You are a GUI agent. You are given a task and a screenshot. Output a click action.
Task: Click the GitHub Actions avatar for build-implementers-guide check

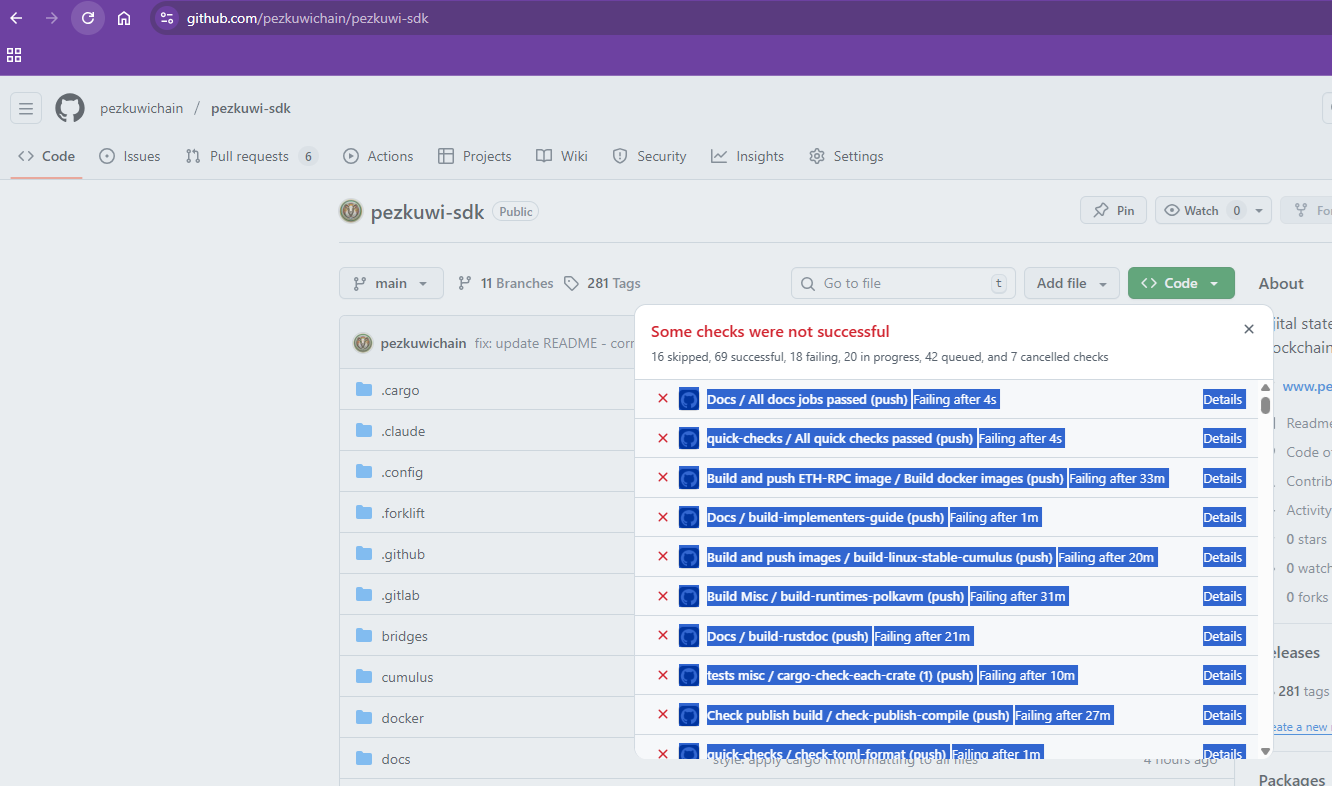689,517
